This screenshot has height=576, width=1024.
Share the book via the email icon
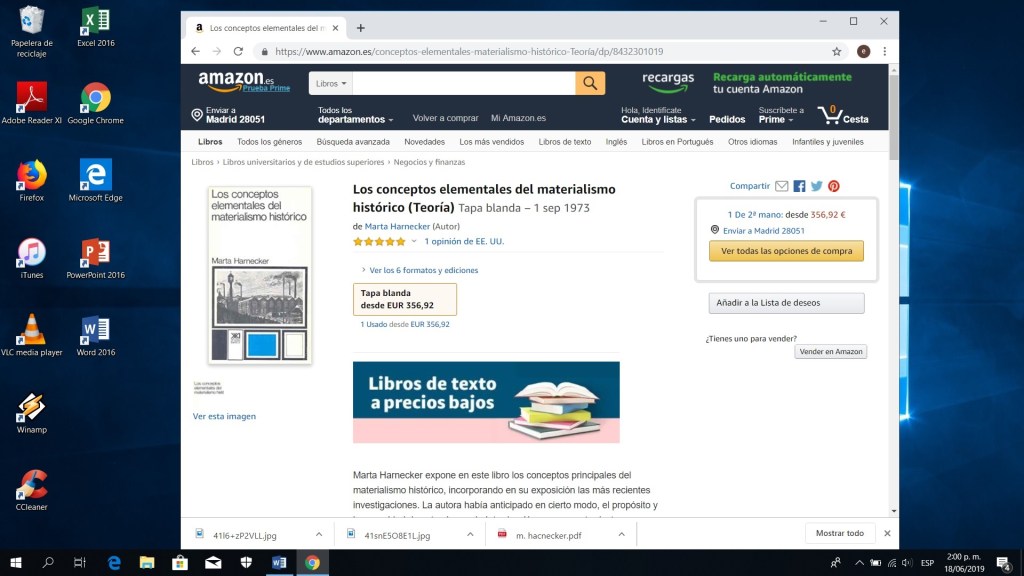point(782,186)
